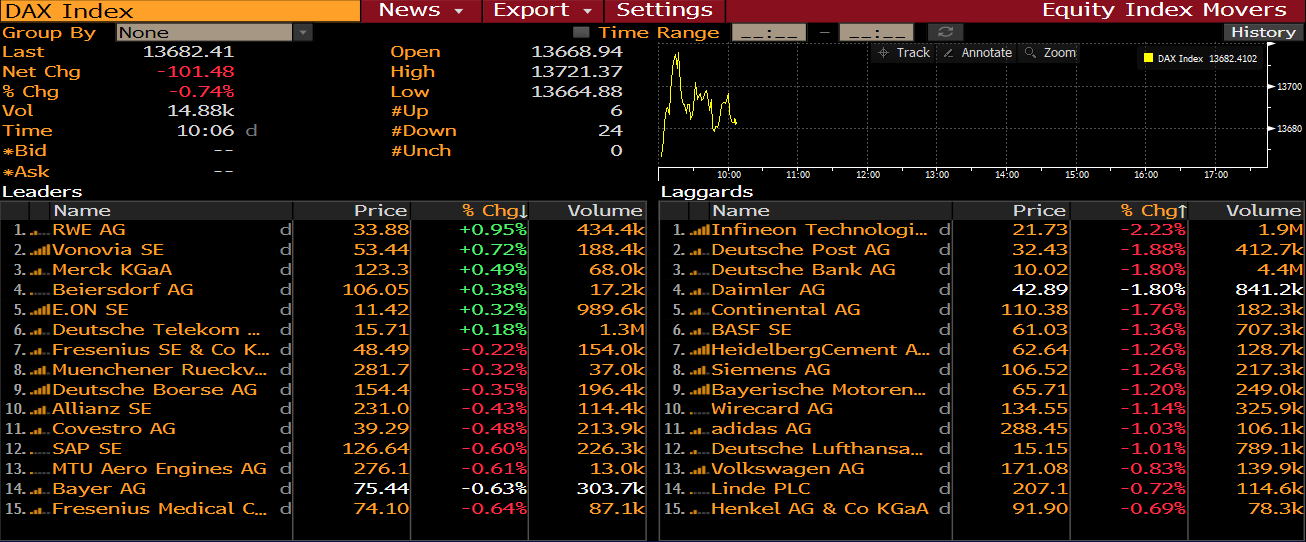Click the Laggards Volume column header
This screenshot has height=542, width=1306.
pos(1247,211)
